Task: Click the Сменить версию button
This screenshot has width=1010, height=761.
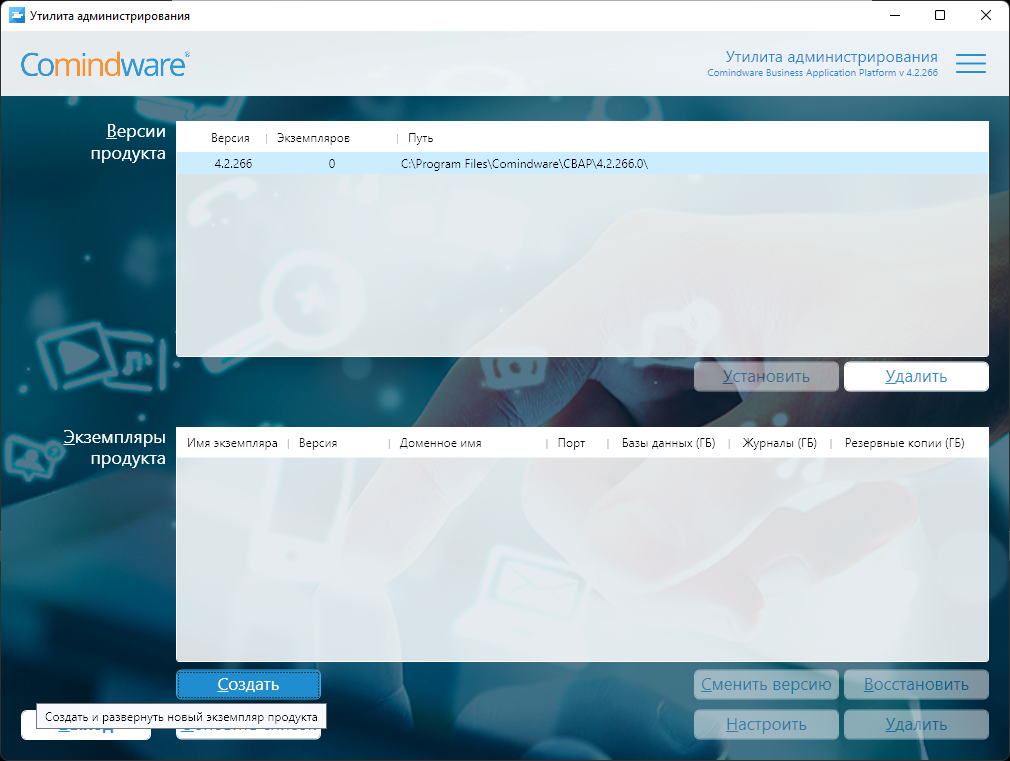Action: click(x=766, y=684)
